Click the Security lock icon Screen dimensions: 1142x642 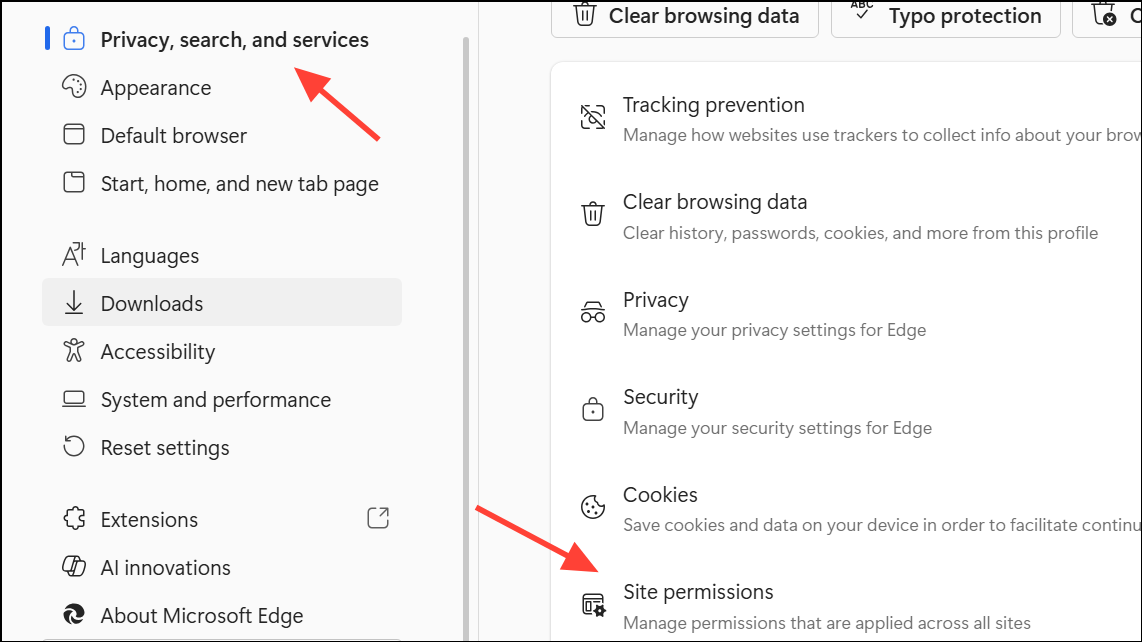coord(593,409)
